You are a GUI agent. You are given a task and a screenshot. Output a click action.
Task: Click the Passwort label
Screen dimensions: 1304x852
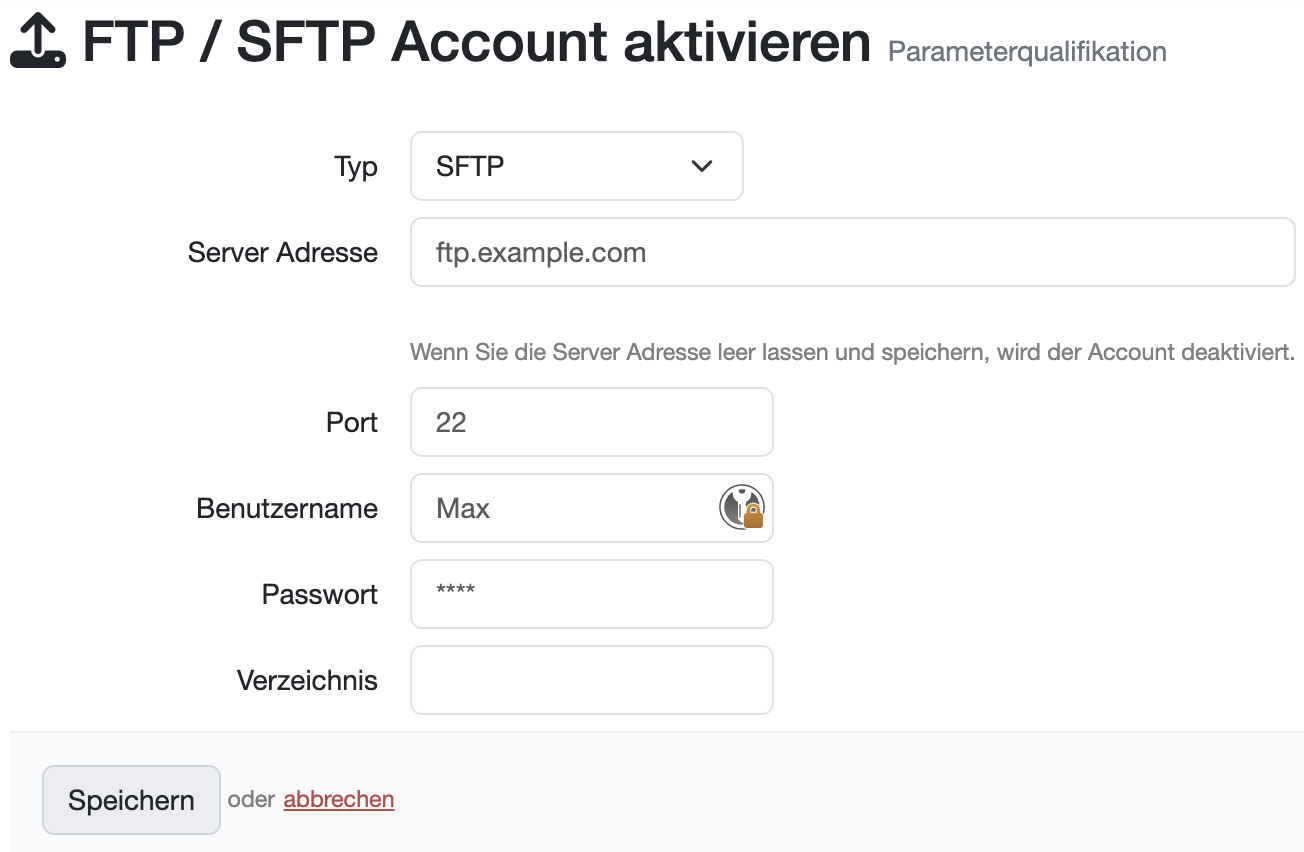[320, 595]
